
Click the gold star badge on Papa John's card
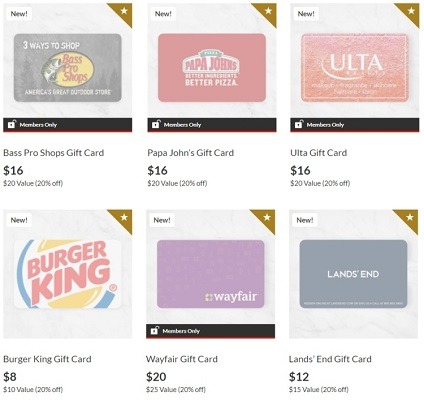[268, 11]
